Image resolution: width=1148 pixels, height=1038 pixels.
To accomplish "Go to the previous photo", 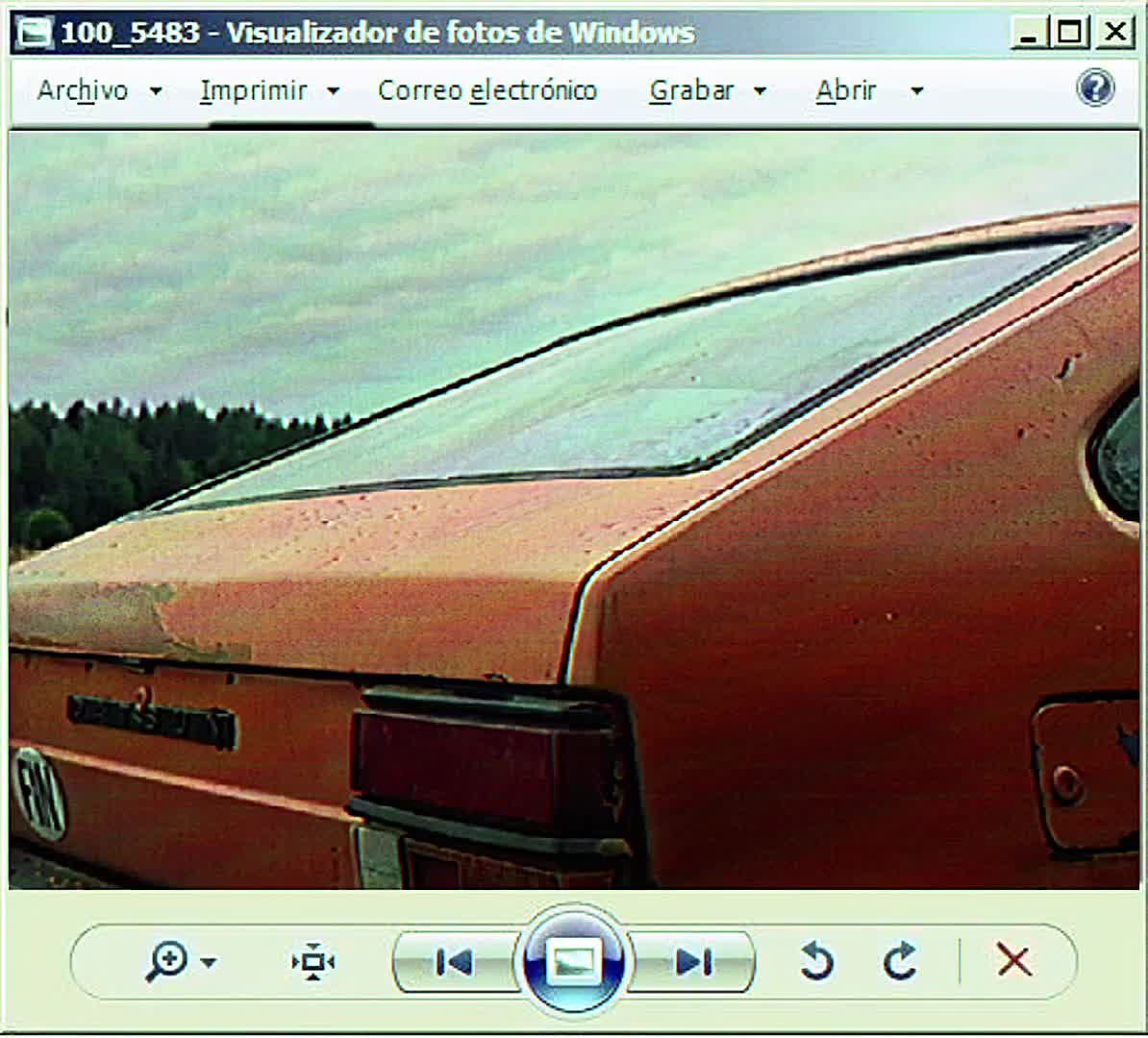I will click(x=454, y=962).
